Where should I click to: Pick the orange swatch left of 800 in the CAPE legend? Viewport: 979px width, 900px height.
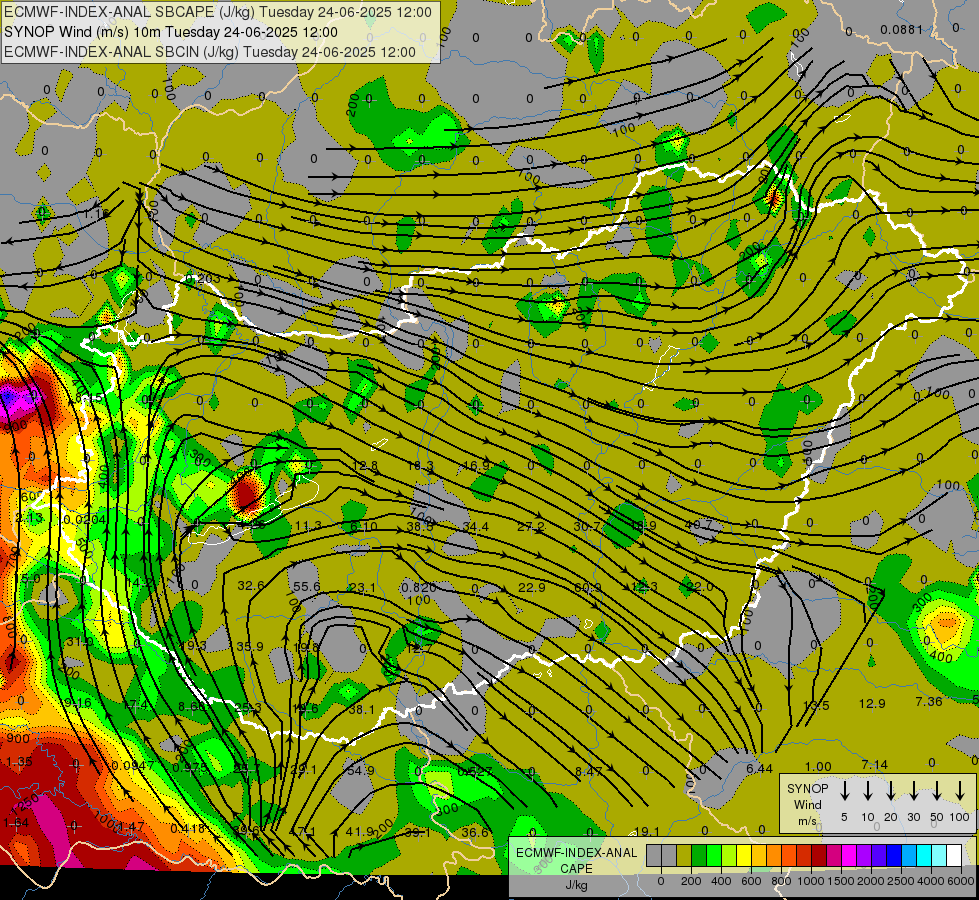click(x=774, y=856)
